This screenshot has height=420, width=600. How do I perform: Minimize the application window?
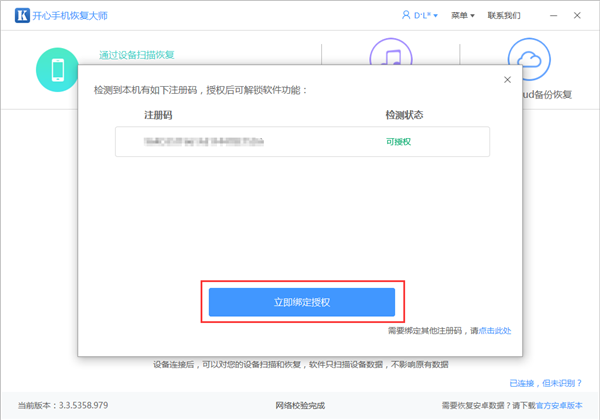[553, 15]
